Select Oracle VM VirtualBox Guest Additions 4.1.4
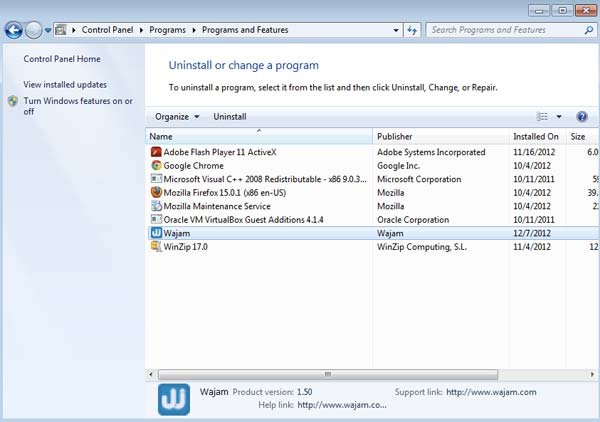 click(x=243, y=220)
